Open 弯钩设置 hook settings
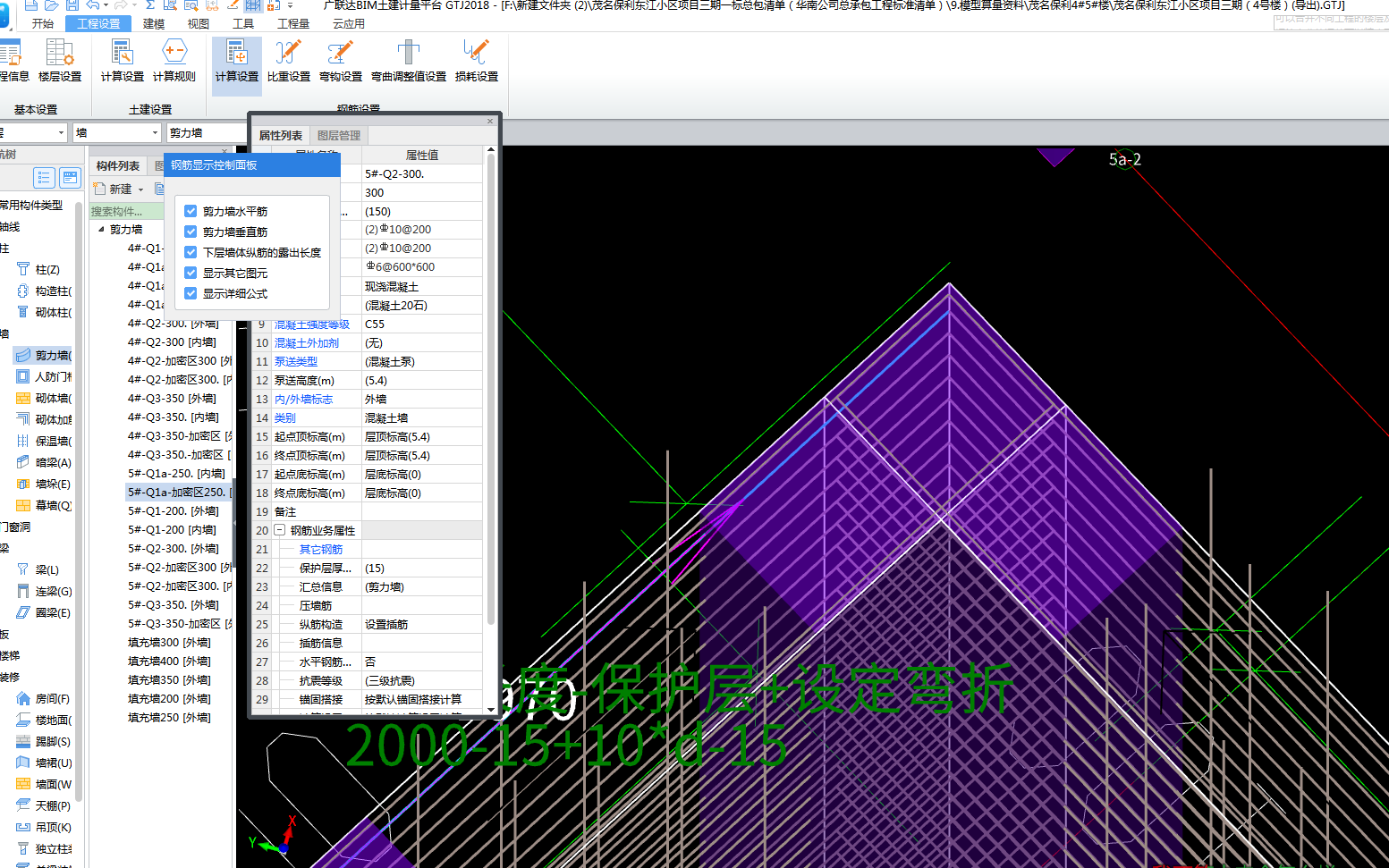Screen dimensions: 1389x868 pyautogui.click(x=340, y=61)
